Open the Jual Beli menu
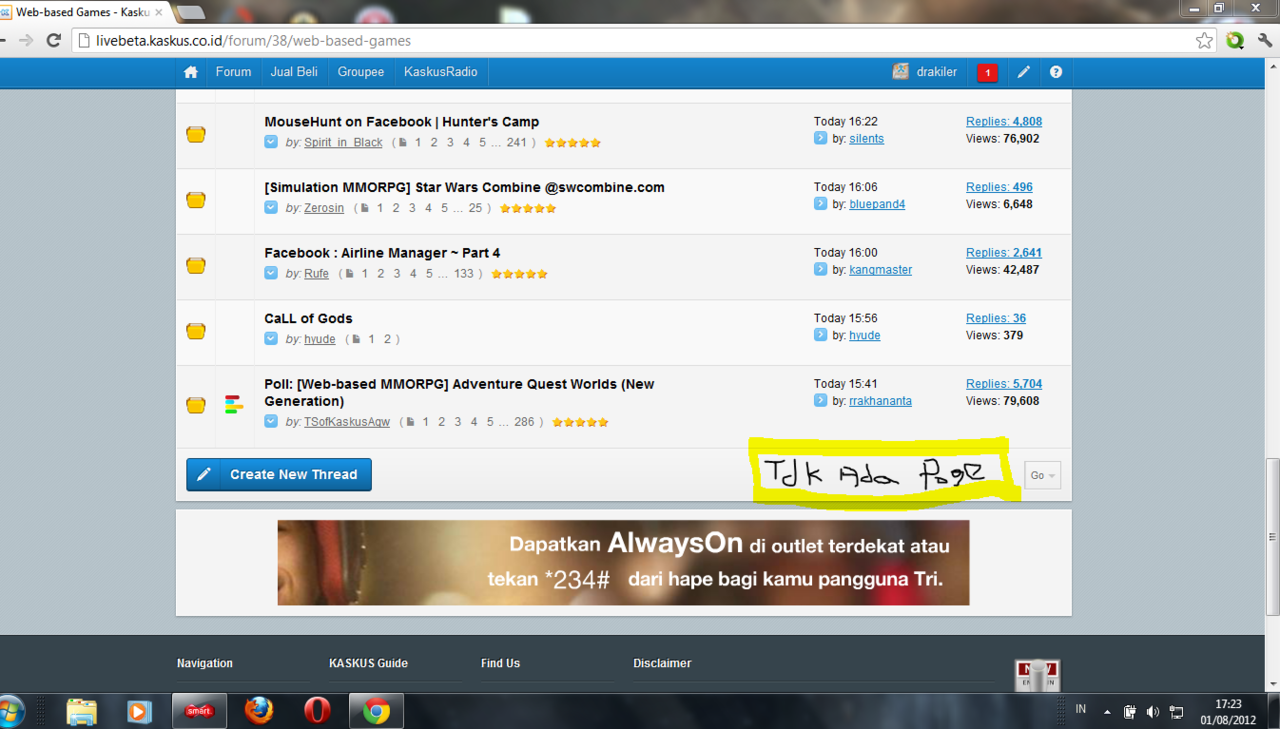1280x729 pixels. pos(294,72)
